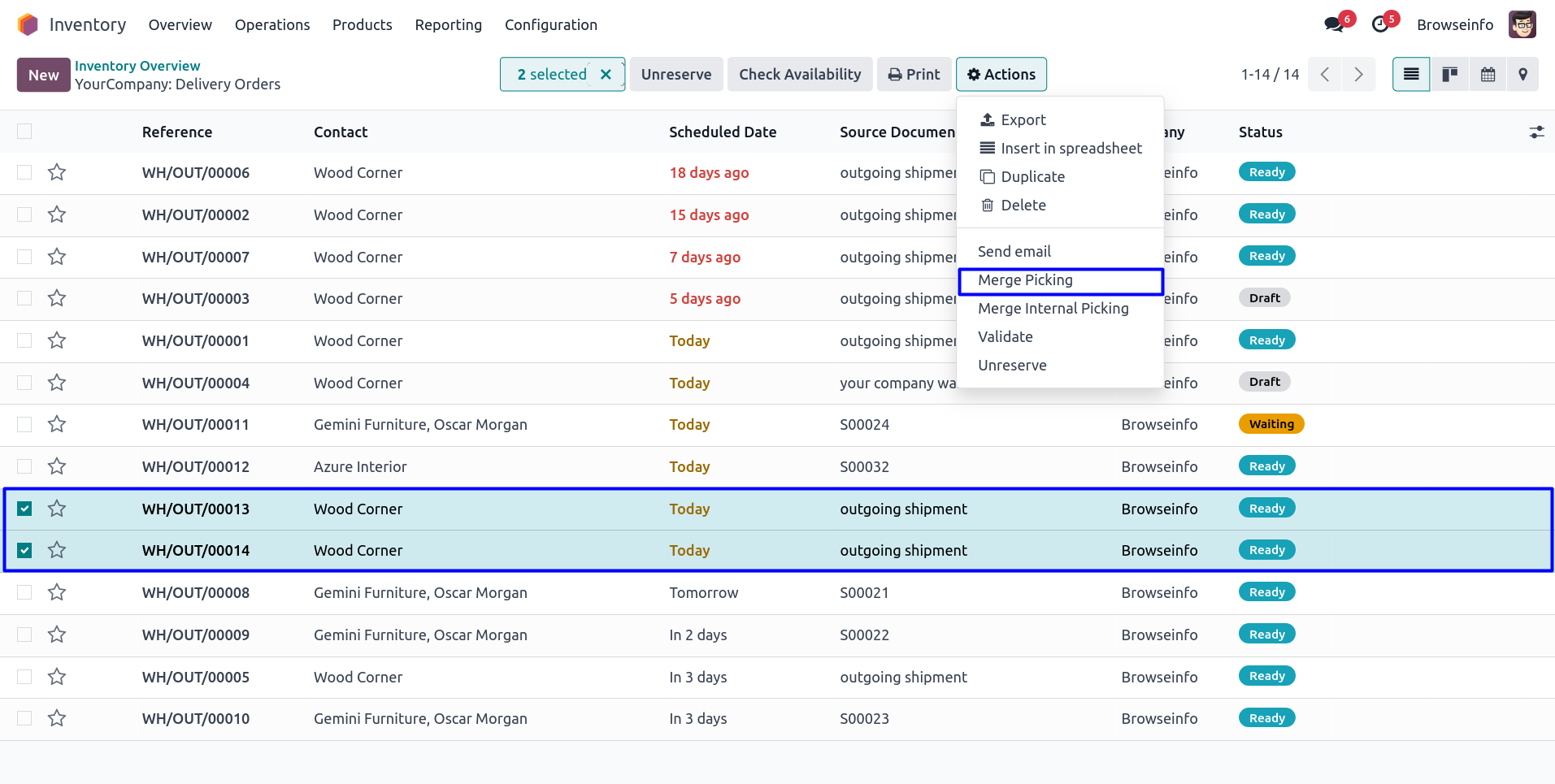Select Export in the Actions menu
Screen dimensions: 1555x784
pos(1023,120)
